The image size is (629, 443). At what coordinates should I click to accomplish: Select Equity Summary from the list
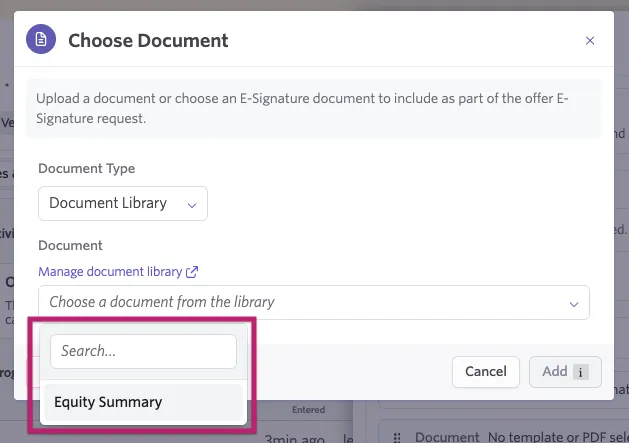tap(144, 402)
